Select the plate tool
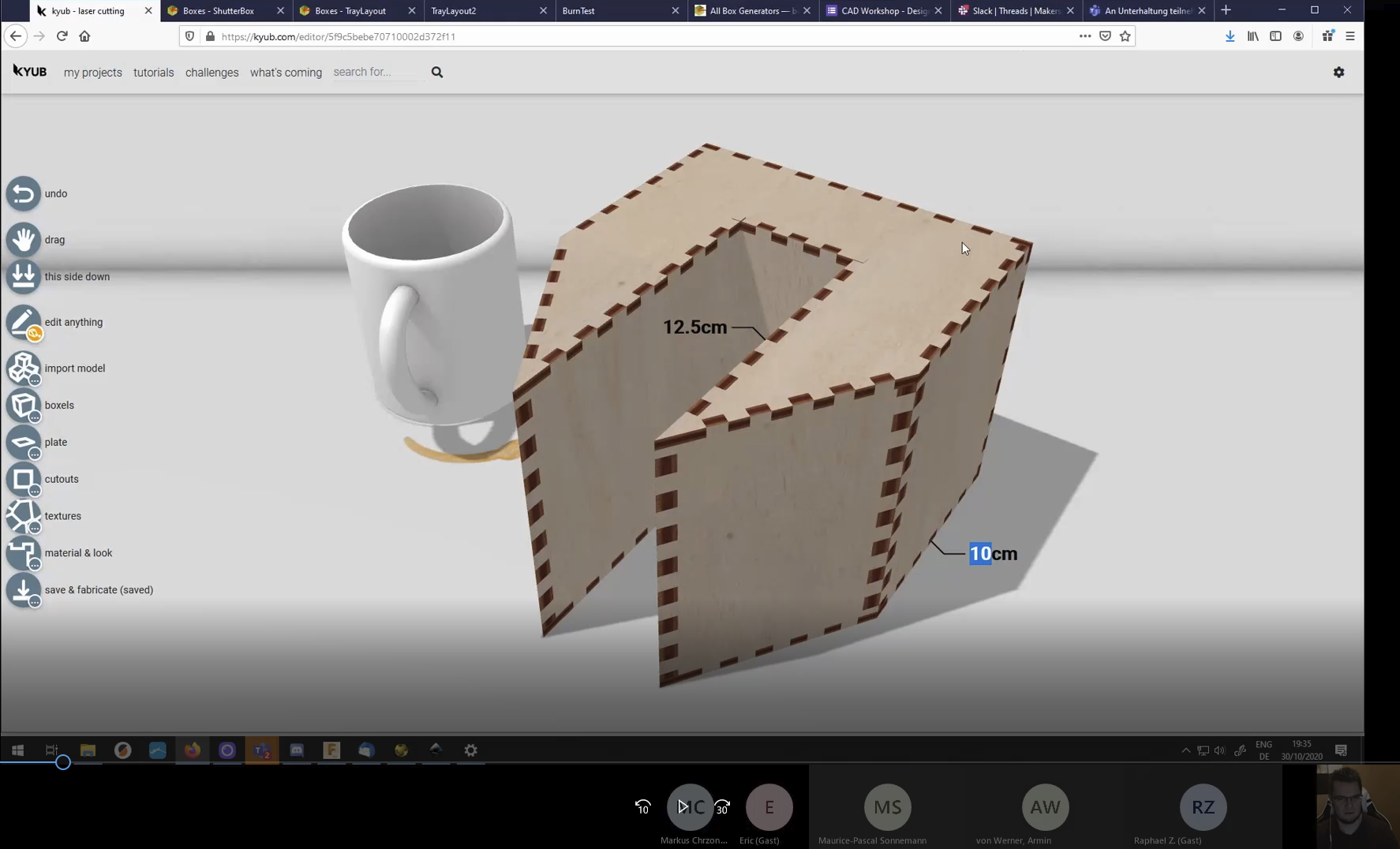 pyautogui.click(x=23, y=443)
